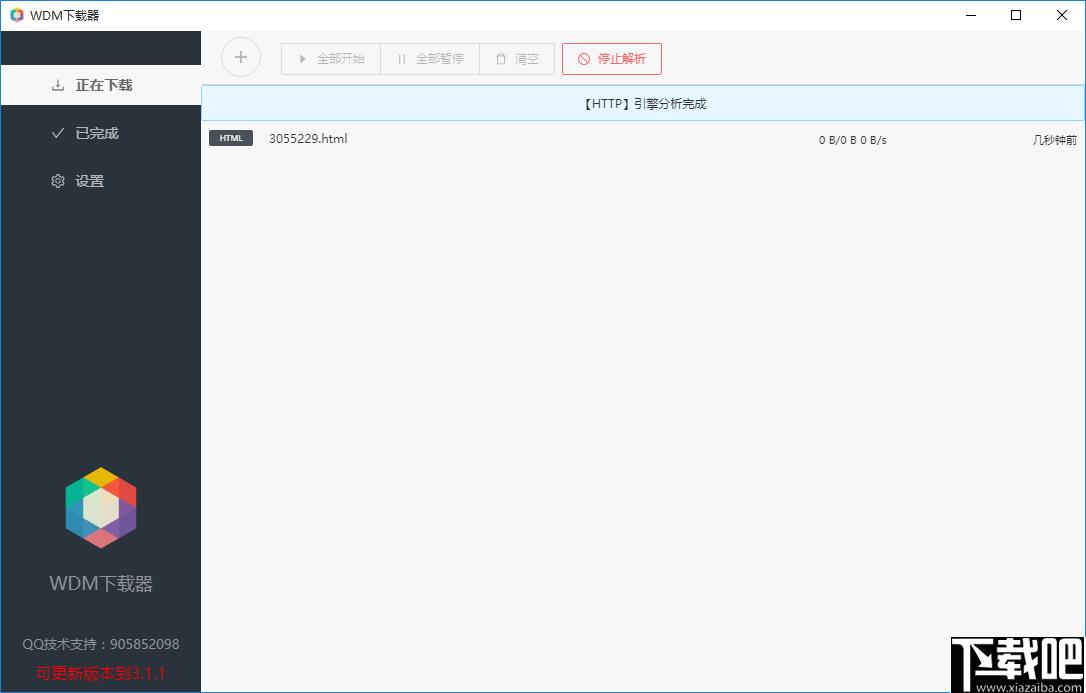
Task: Click the HTML file type badge
Action: pyautogui.click(x=231, y=138)
